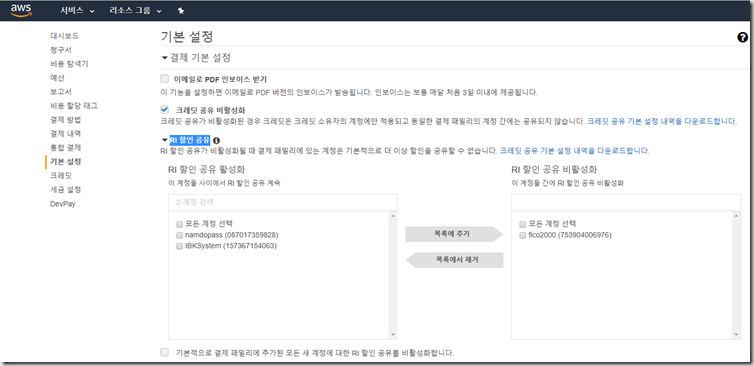Click the IBKSystem (157367154063) account text
Image resolution: width=754 pixels, height=366 pixels.
click(231, 246)
